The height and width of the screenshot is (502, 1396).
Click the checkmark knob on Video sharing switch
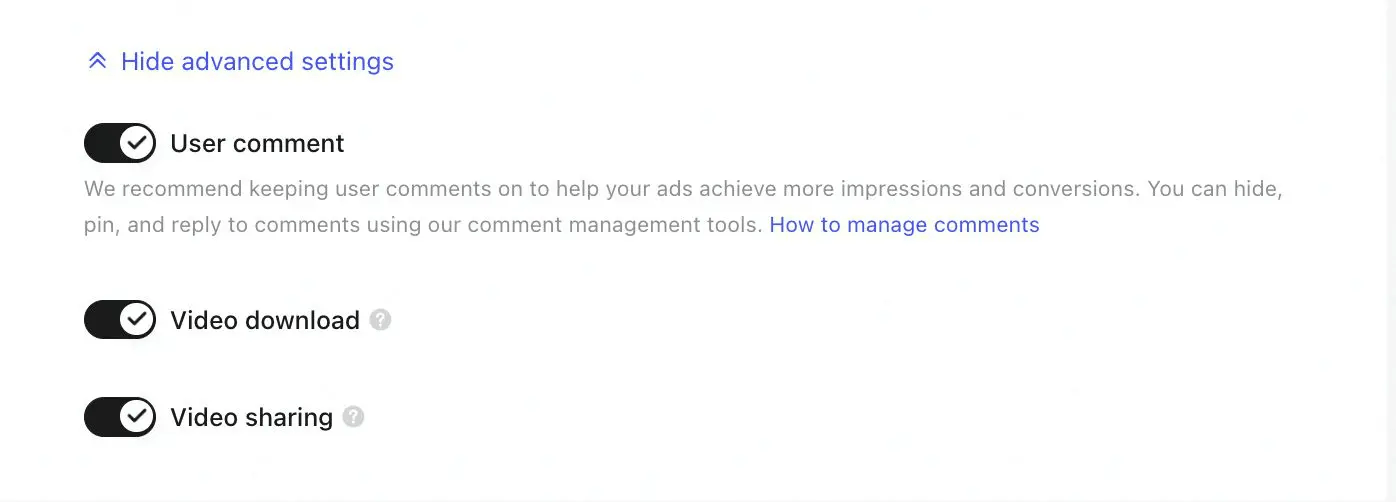tap(137, 417)
